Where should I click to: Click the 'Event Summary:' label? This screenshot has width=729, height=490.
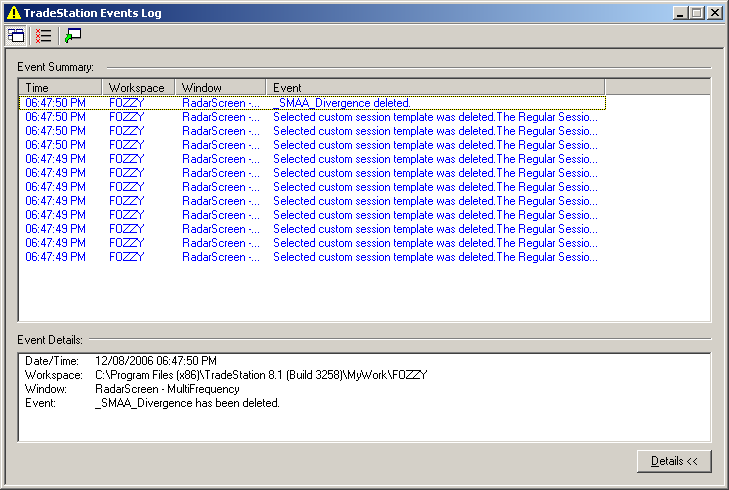pos(55,67)
